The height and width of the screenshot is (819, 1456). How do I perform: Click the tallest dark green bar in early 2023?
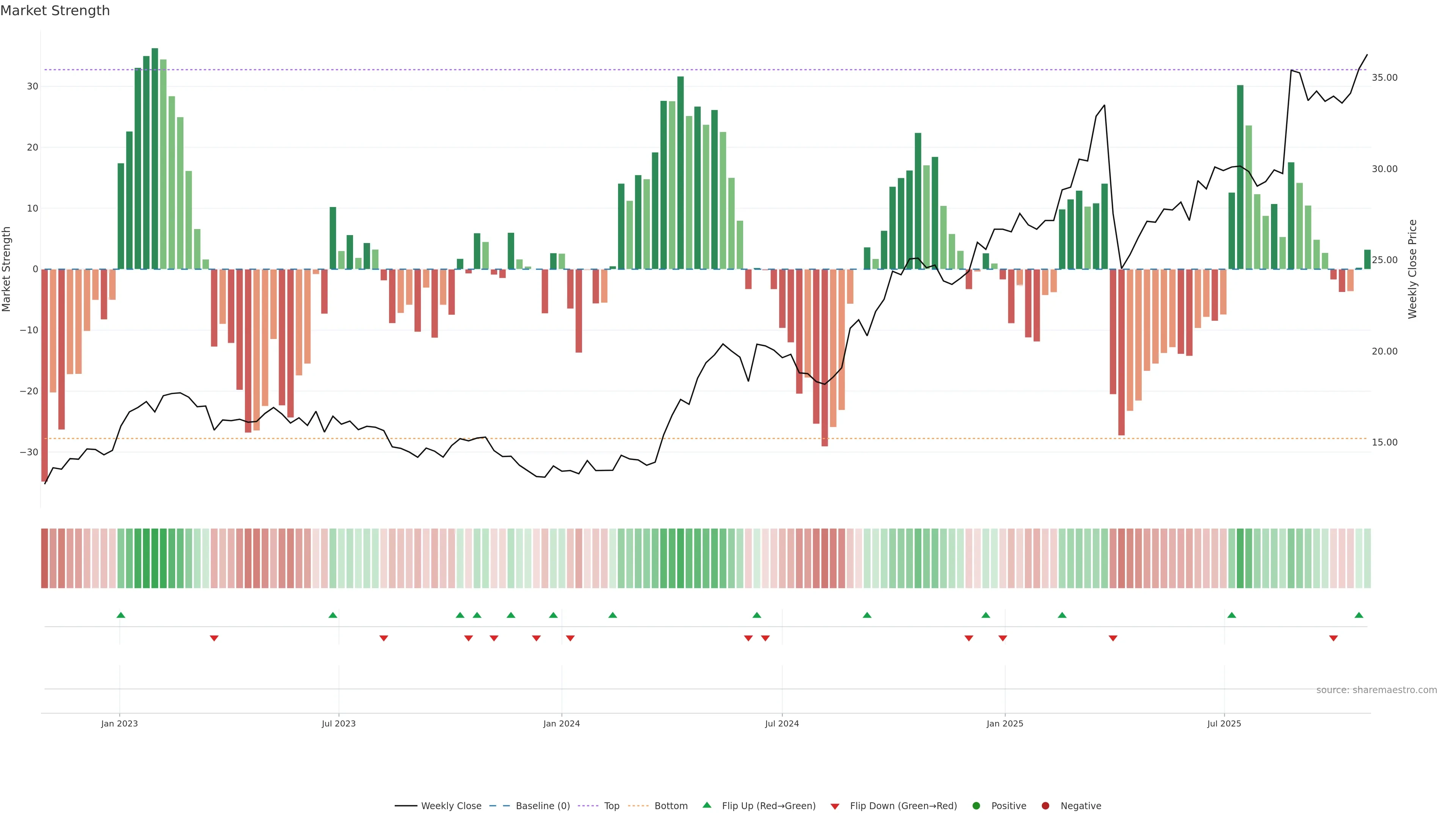pos(155,158)
